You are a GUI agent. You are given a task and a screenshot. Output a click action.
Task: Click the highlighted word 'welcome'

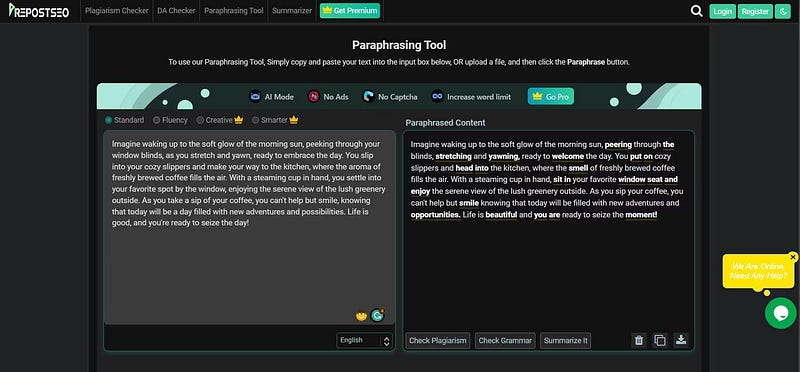click(x=568, y=156)
